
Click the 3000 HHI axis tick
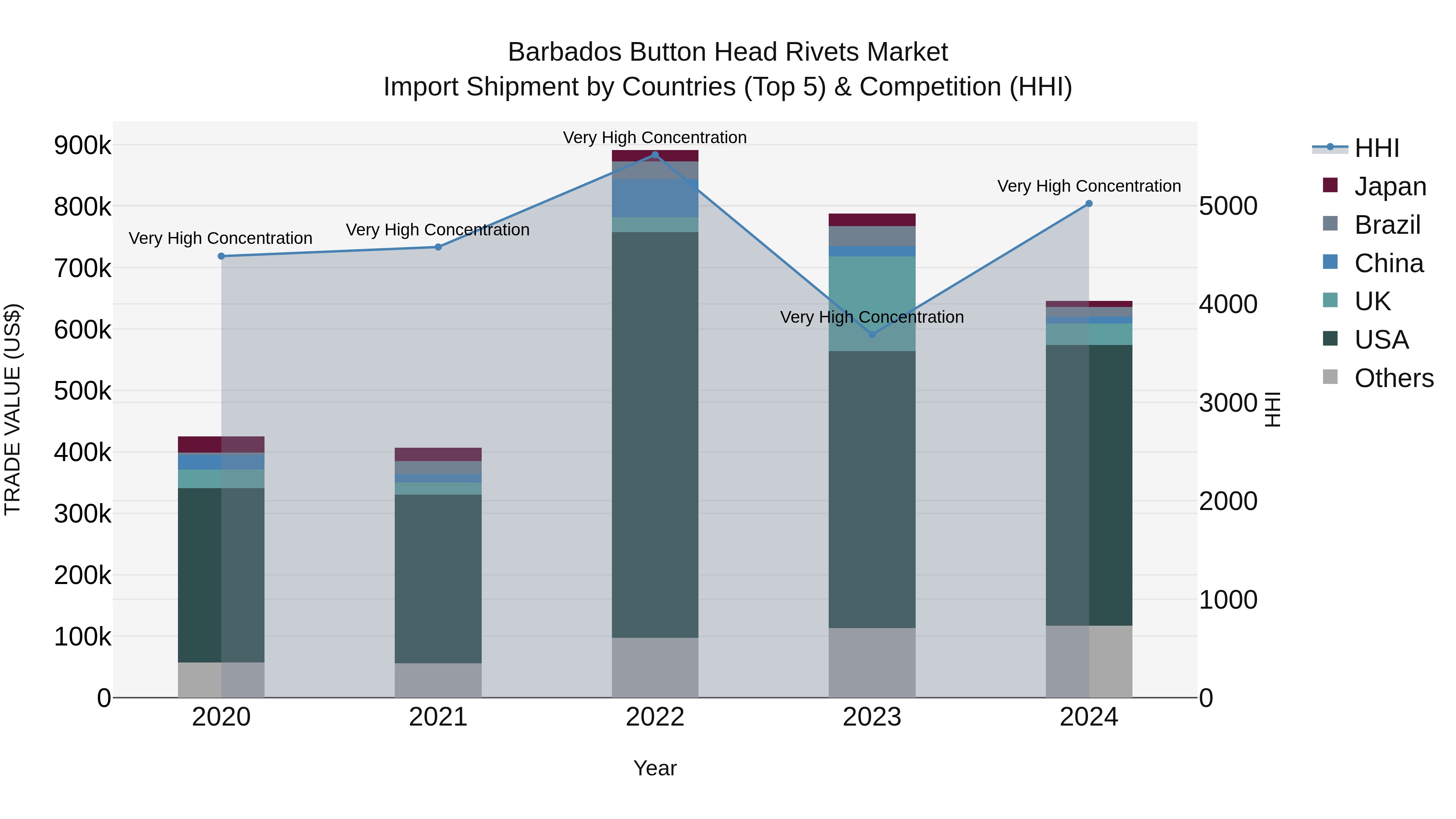point(1228,402)
